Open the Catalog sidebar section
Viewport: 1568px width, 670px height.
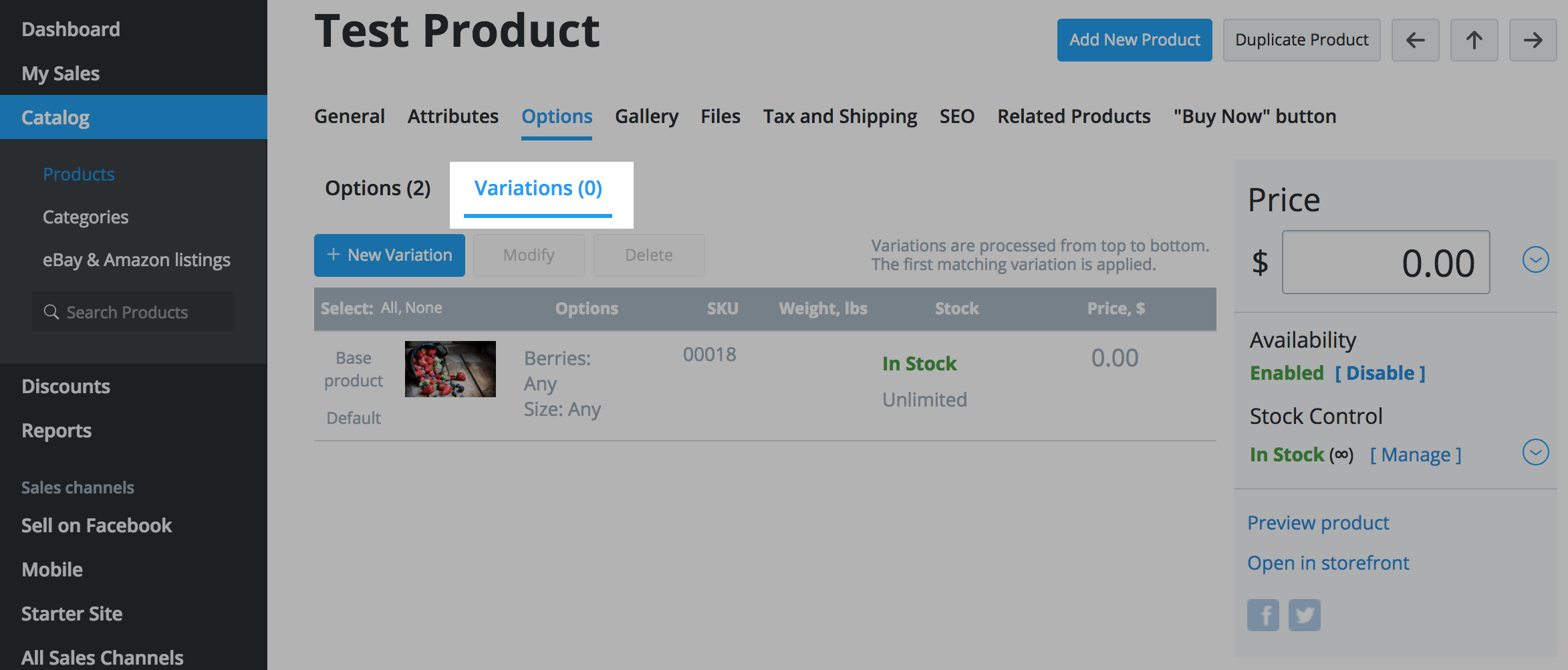click(x=56, y=118)
